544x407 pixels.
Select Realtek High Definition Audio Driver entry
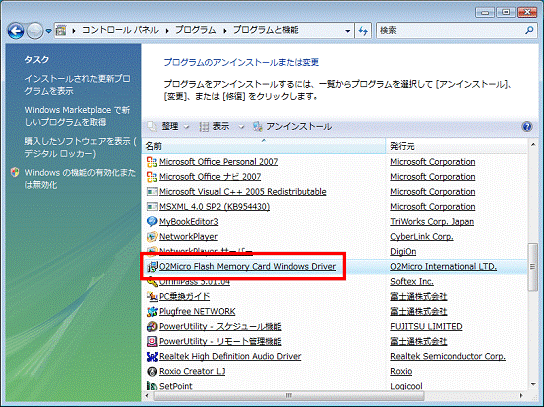coord(230,356)
